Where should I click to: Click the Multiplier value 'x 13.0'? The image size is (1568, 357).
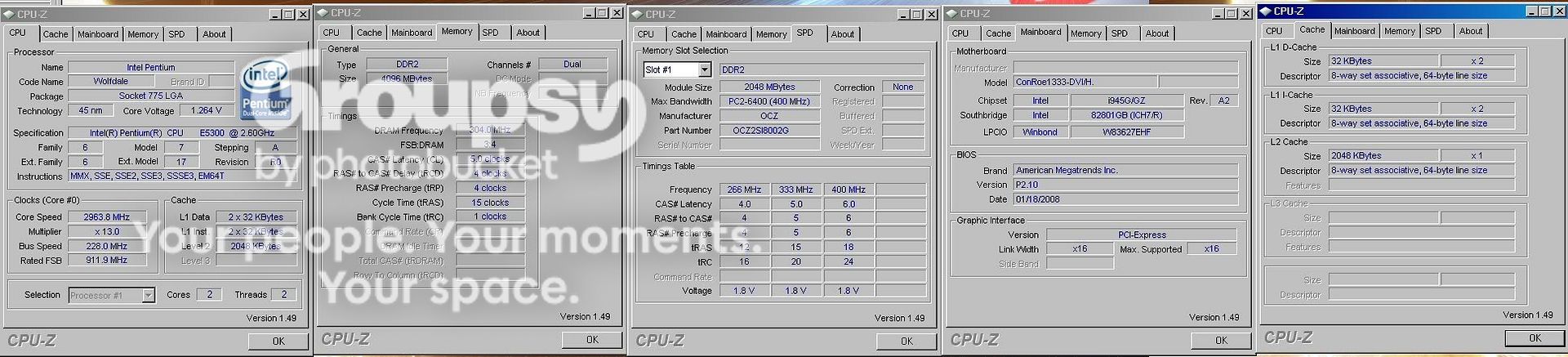point(107,232)
